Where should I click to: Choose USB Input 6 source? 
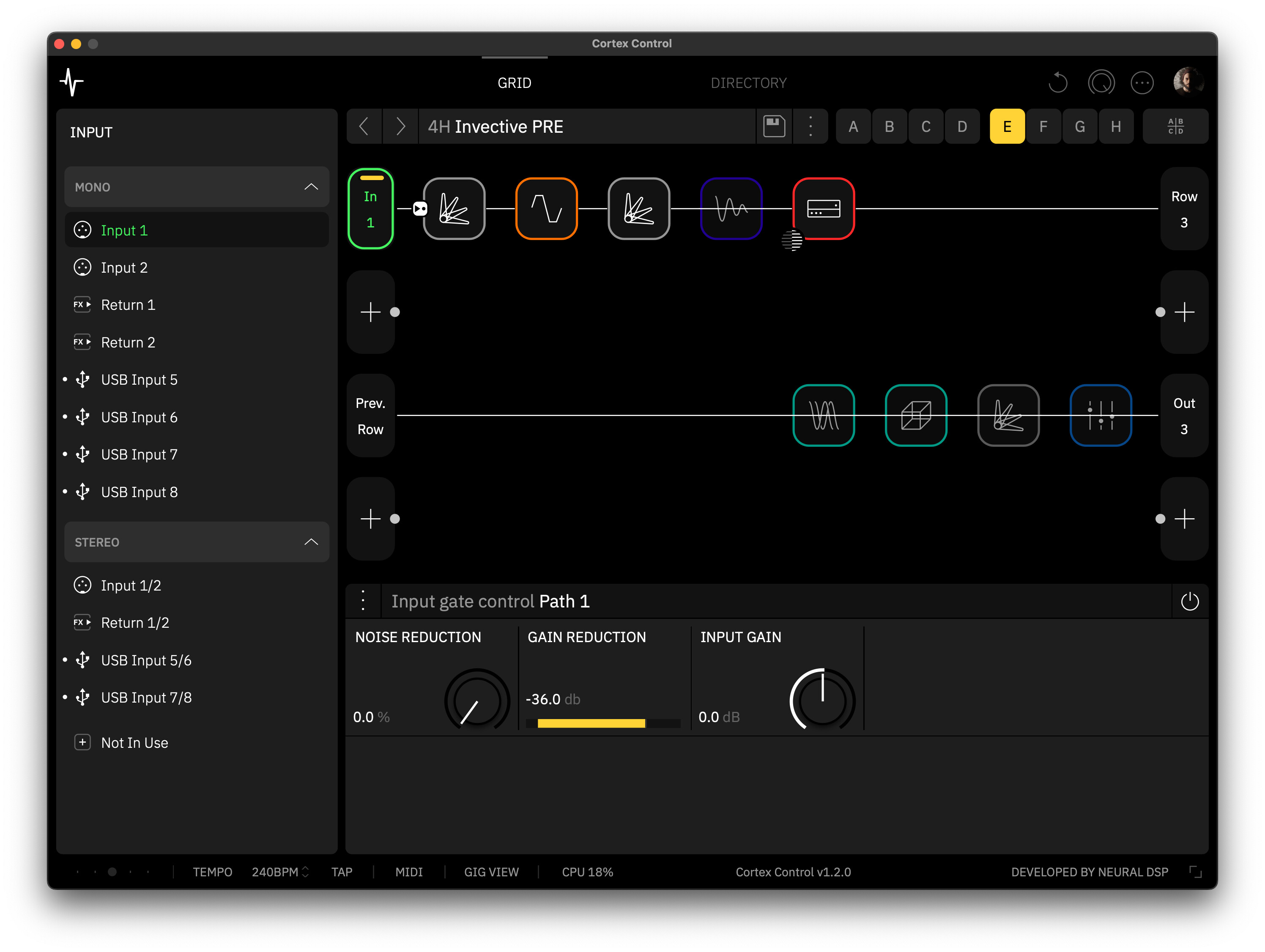pos(197,417)
